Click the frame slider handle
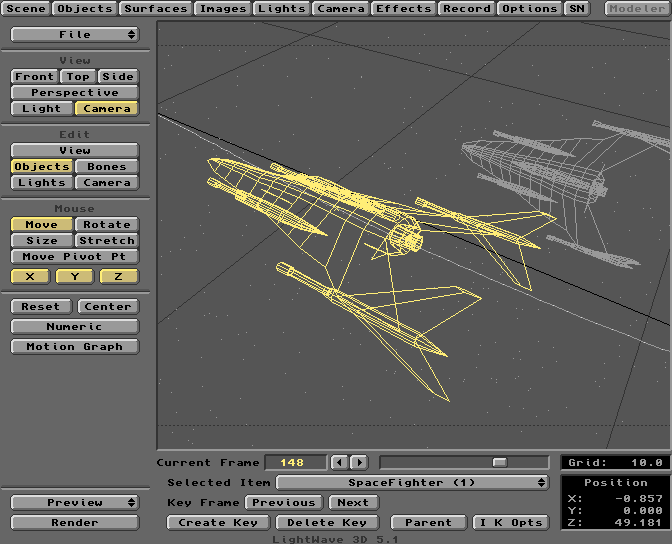Image resolution: width=672 pixels, height=544 pixels. pos(500,462)
